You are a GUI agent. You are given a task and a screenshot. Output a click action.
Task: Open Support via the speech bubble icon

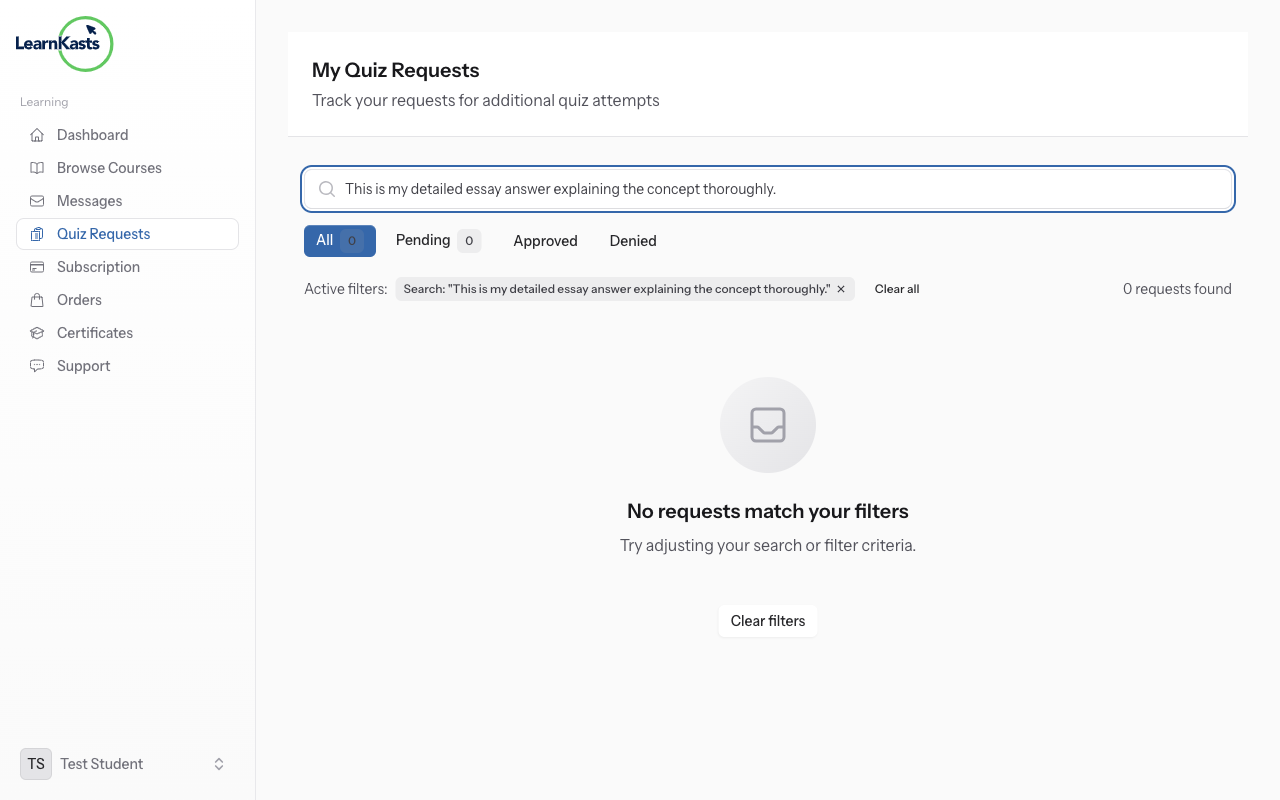click(x=36, y=365)
